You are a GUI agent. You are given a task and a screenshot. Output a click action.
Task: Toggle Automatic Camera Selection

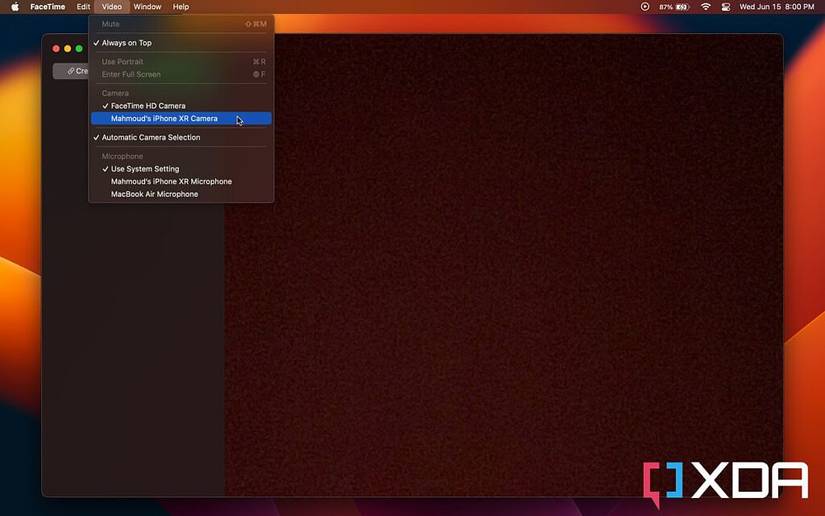coord(181,137)
